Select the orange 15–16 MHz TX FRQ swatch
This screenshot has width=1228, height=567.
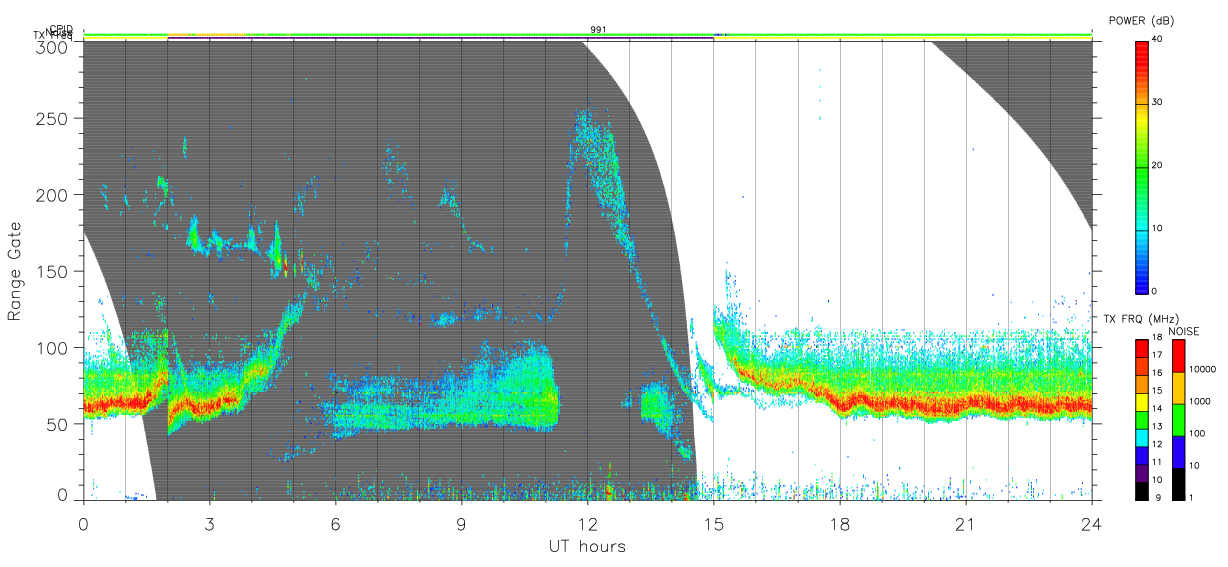1141,384
